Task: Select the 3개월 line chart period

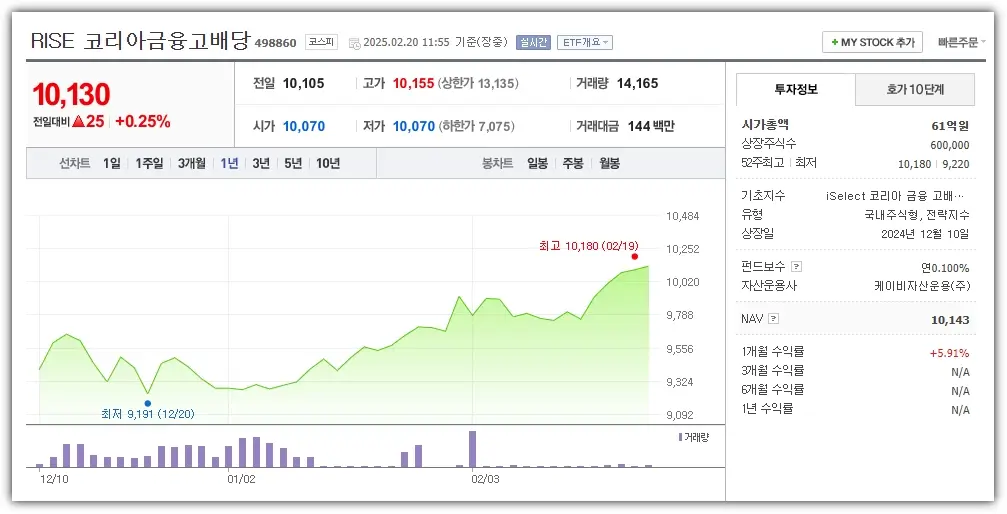Action: pyautogui.click(x=191, y=163)
